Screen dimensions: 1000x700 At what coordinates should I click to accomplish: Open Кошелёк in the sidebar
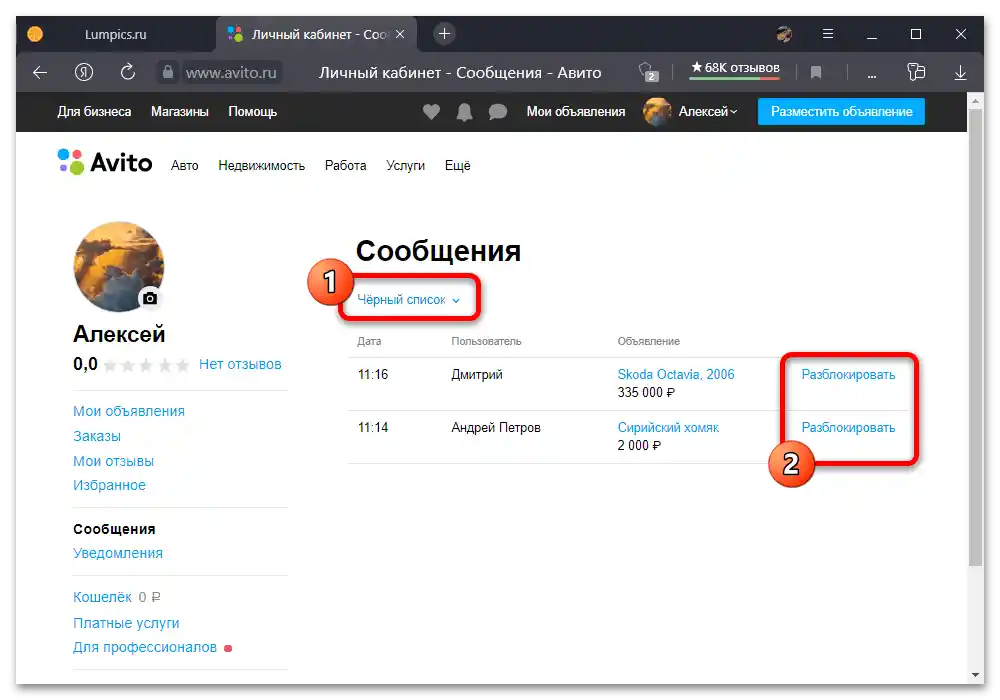(x=102, y=597)
